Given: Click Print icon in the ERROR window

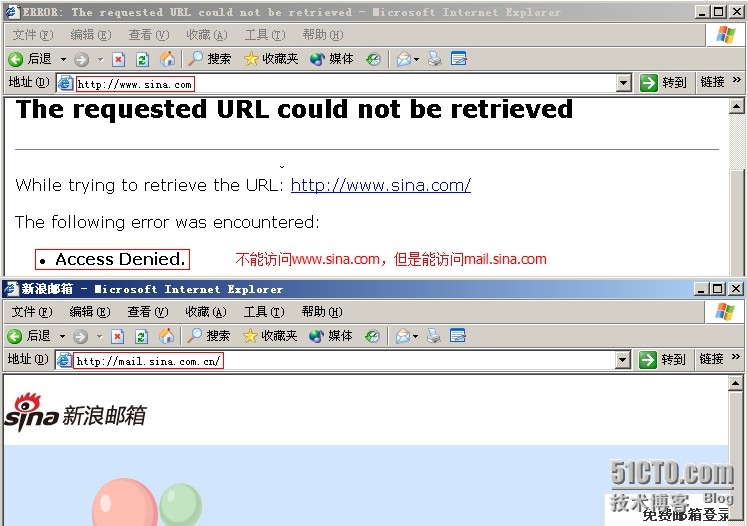Looking at the screenshot, I should pyautogui.click(x=435, y=59).
